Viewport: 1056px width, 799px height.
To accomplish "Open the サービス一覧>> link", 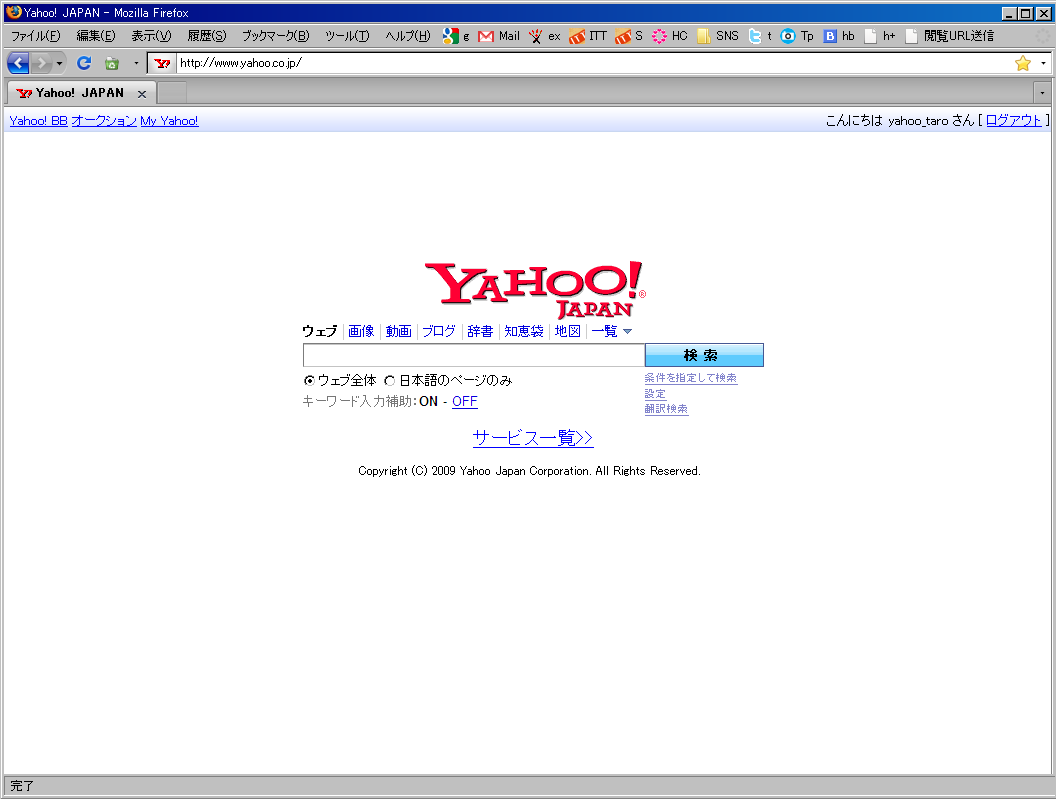I will pyautogui.click(x=533, y=438).
